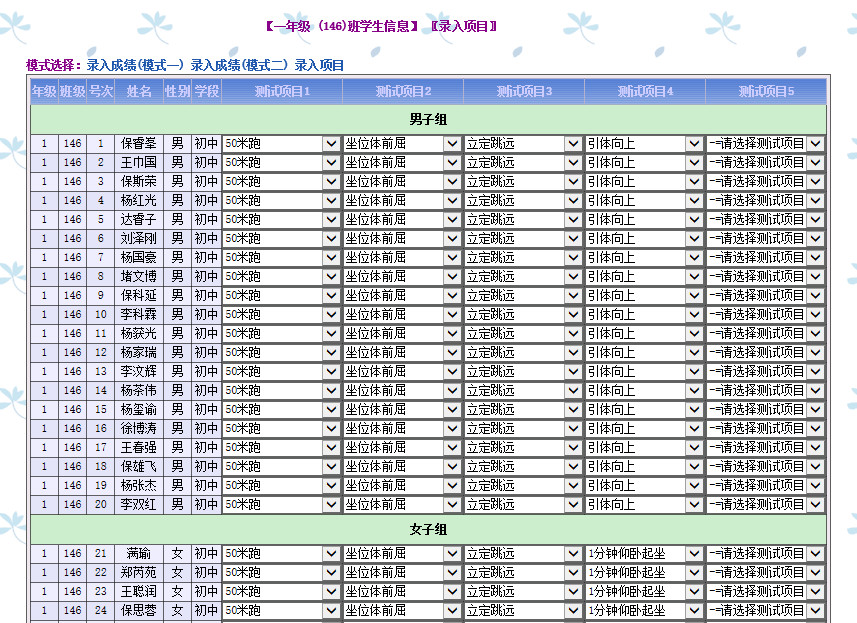The image size is (857, 623).
Task: Click the 测试项目4 column header
Action: point(645,91)
